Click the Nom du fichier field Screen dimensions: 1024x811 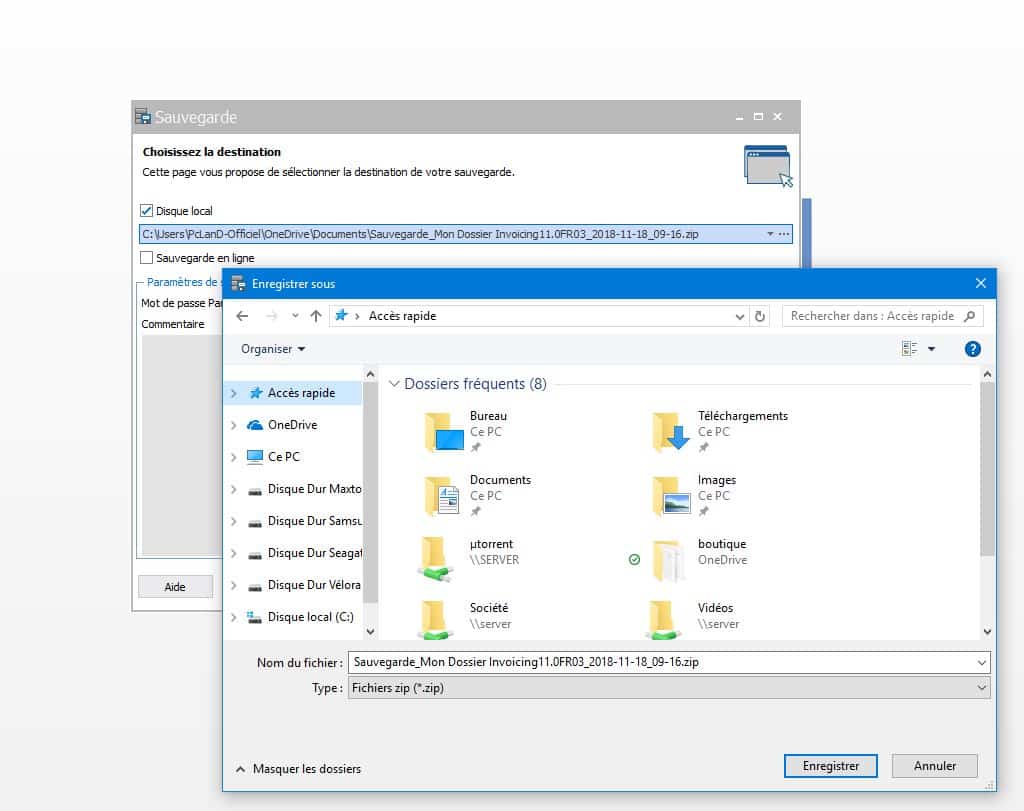[x=660, y=662]
